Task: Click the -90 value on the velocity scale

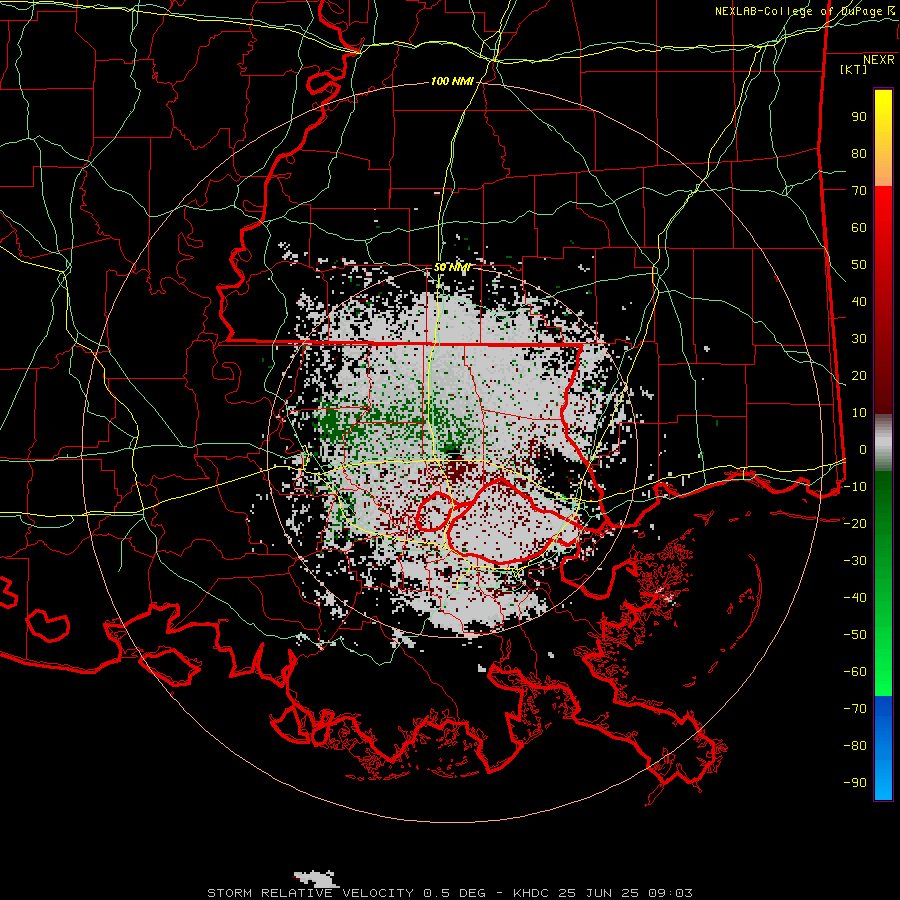Action: (x=855, y=782)
